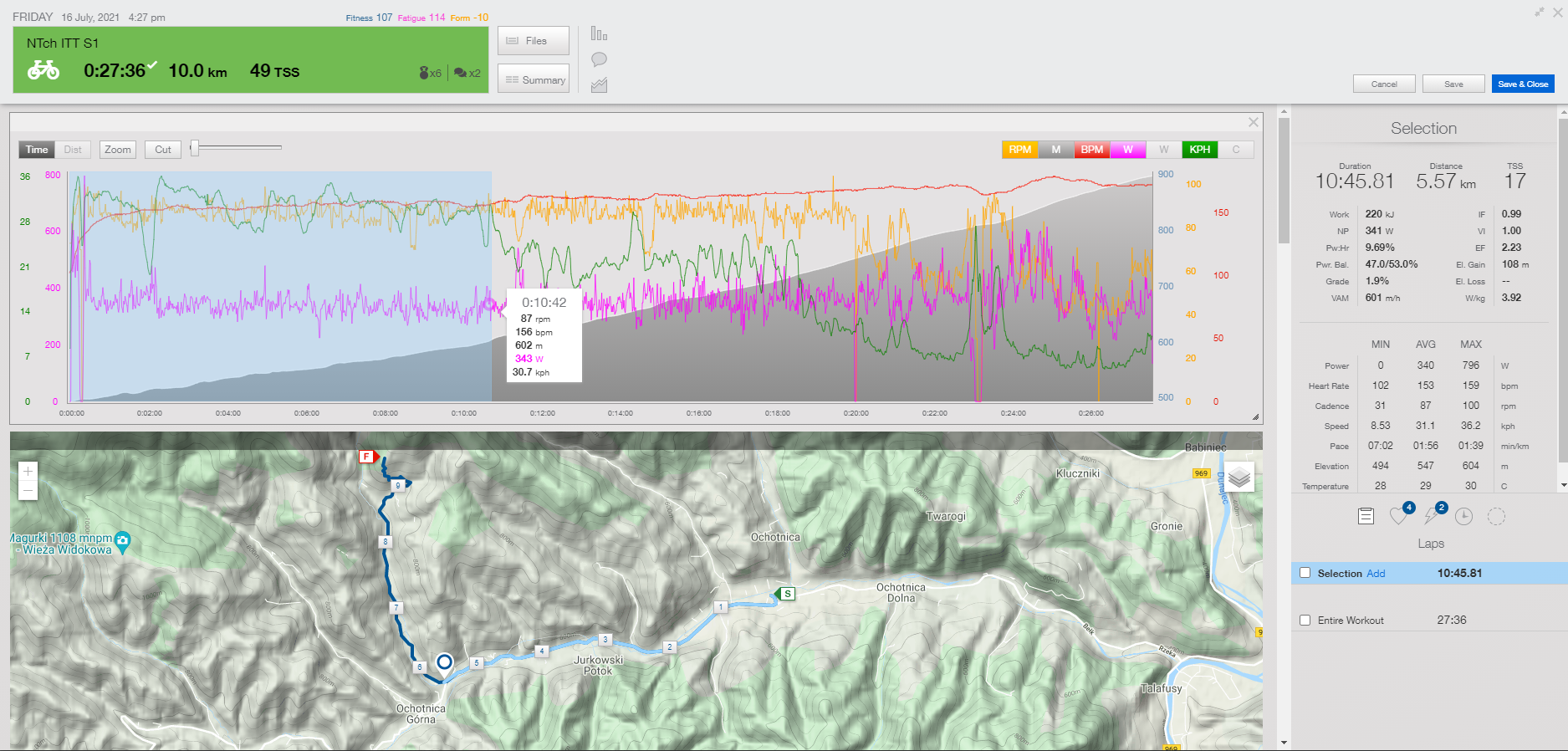
Task: Switch graph axis to Time
Action: coord(37,150)
